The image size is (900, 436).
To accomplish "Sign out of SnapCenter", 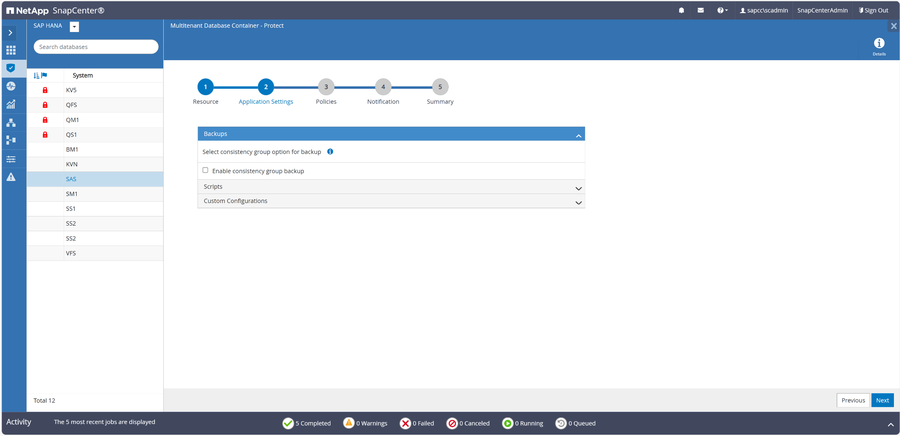I will [873, 10].
